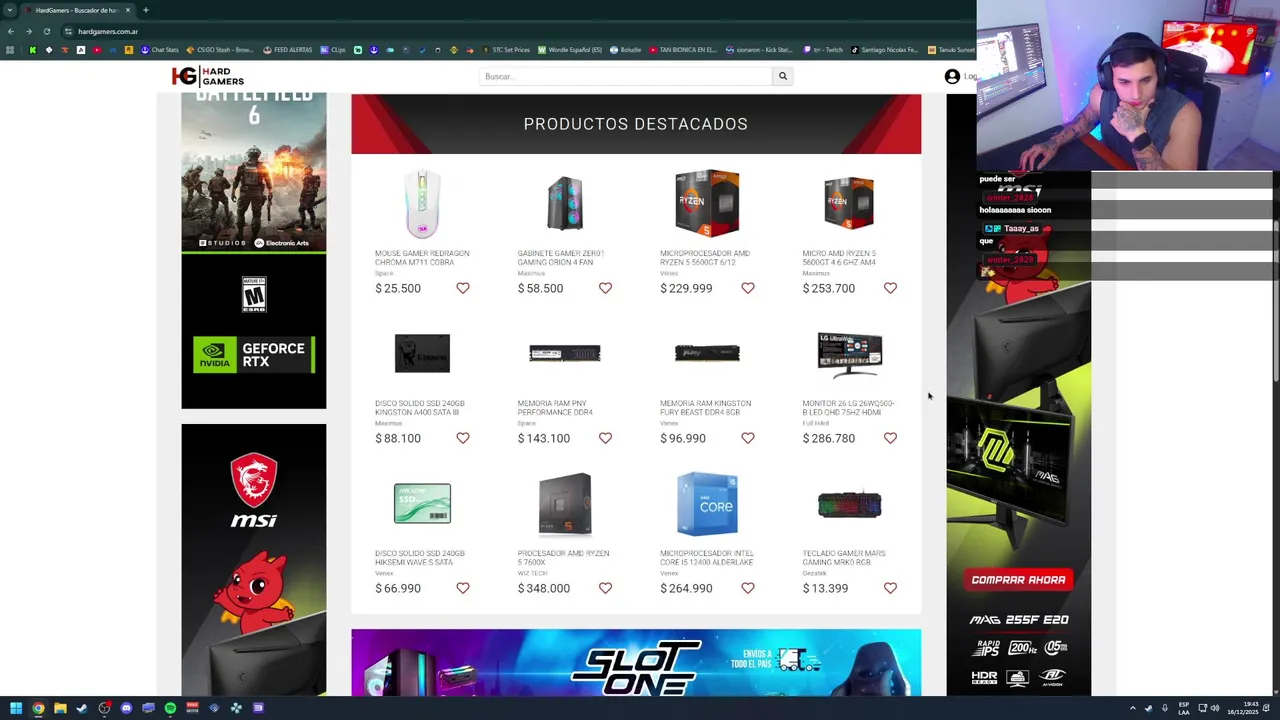The image size is (1280, 720).
Task: Open OBS Studio from the taskbar
Action: [104, 708]
